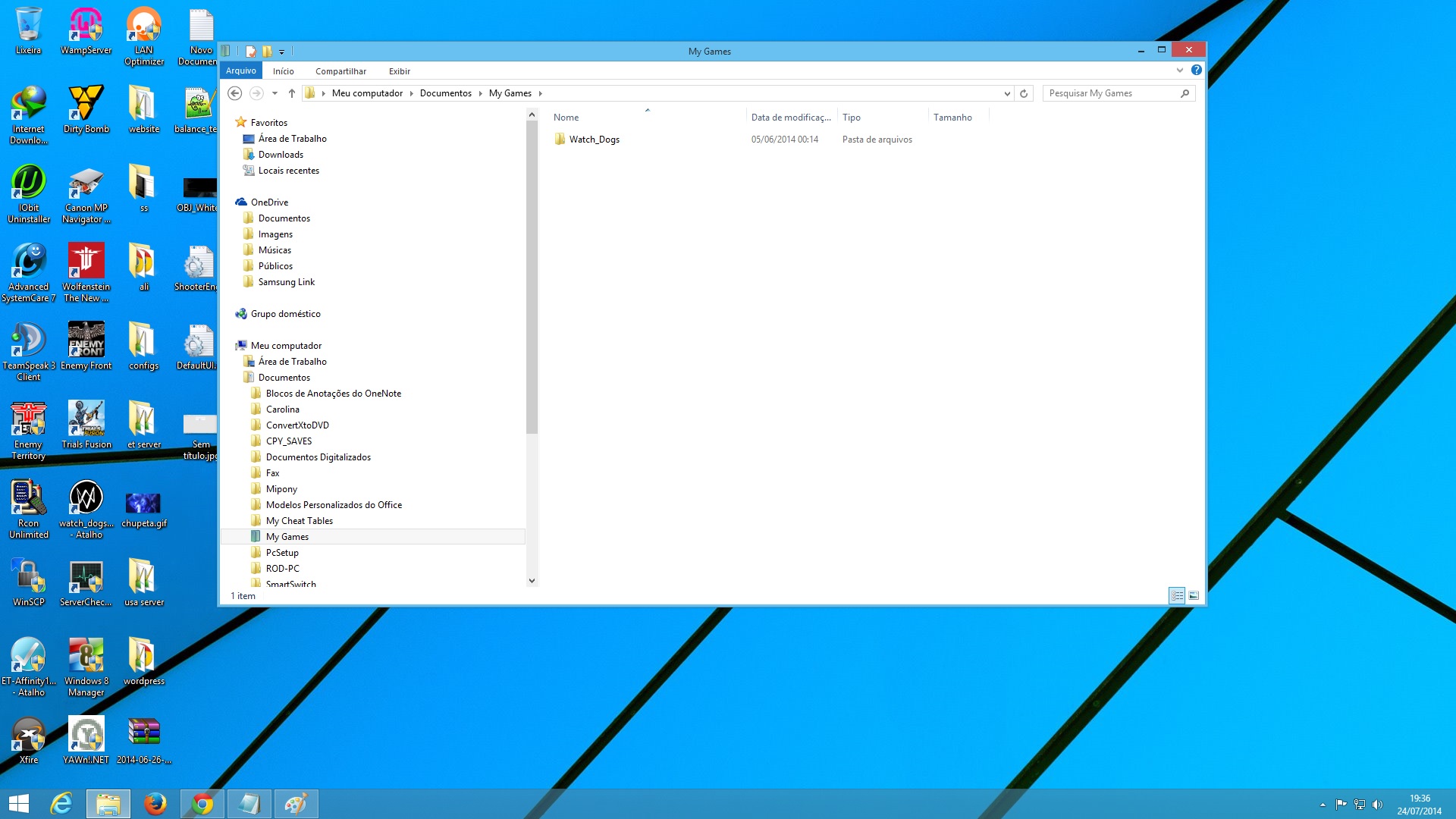
Task: Open the Arquivo menu tab
Action: (241, 71)
